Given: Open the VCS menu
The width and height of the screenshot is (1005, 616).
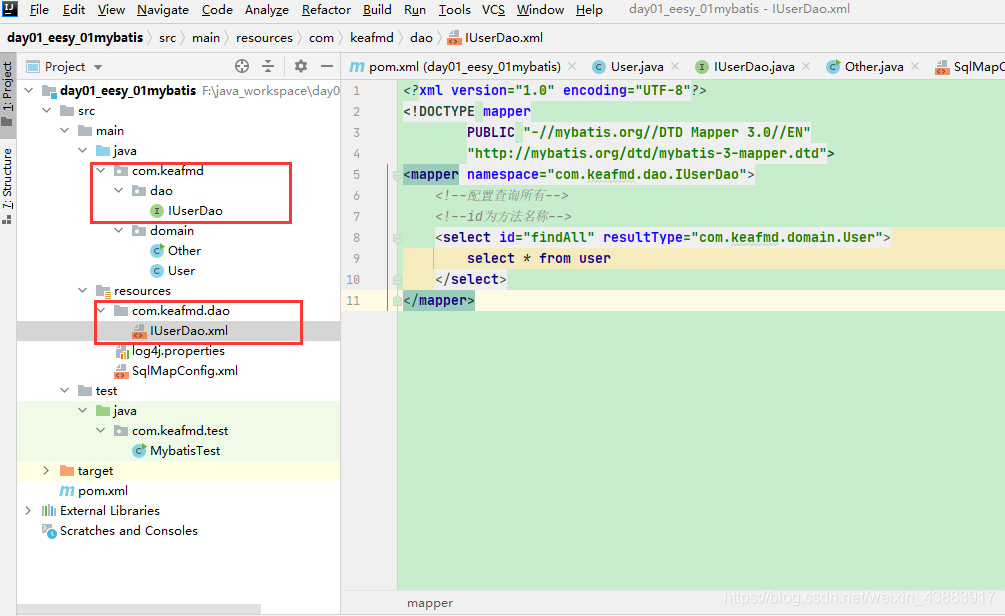Looking at the screenshot, I should [x=494, y=10].
